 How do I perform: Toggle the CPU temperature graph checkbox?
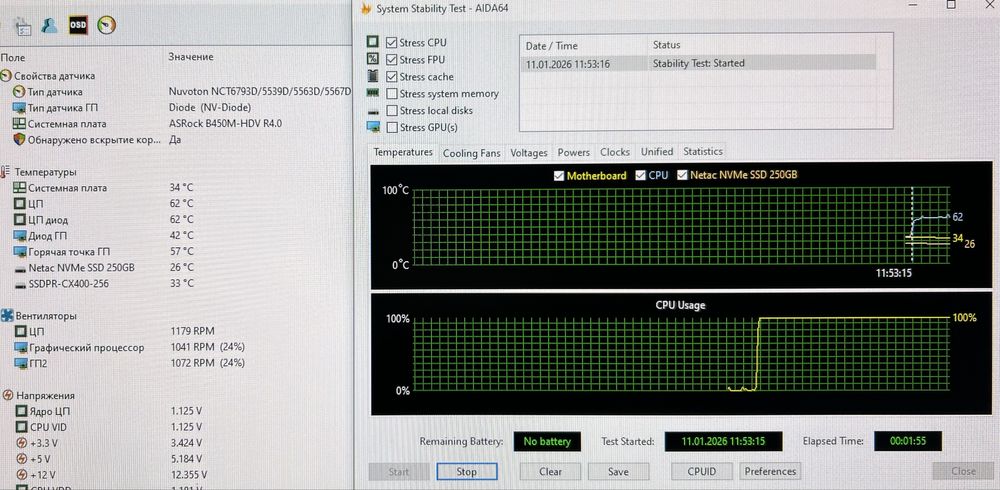(x=640, y=175)
